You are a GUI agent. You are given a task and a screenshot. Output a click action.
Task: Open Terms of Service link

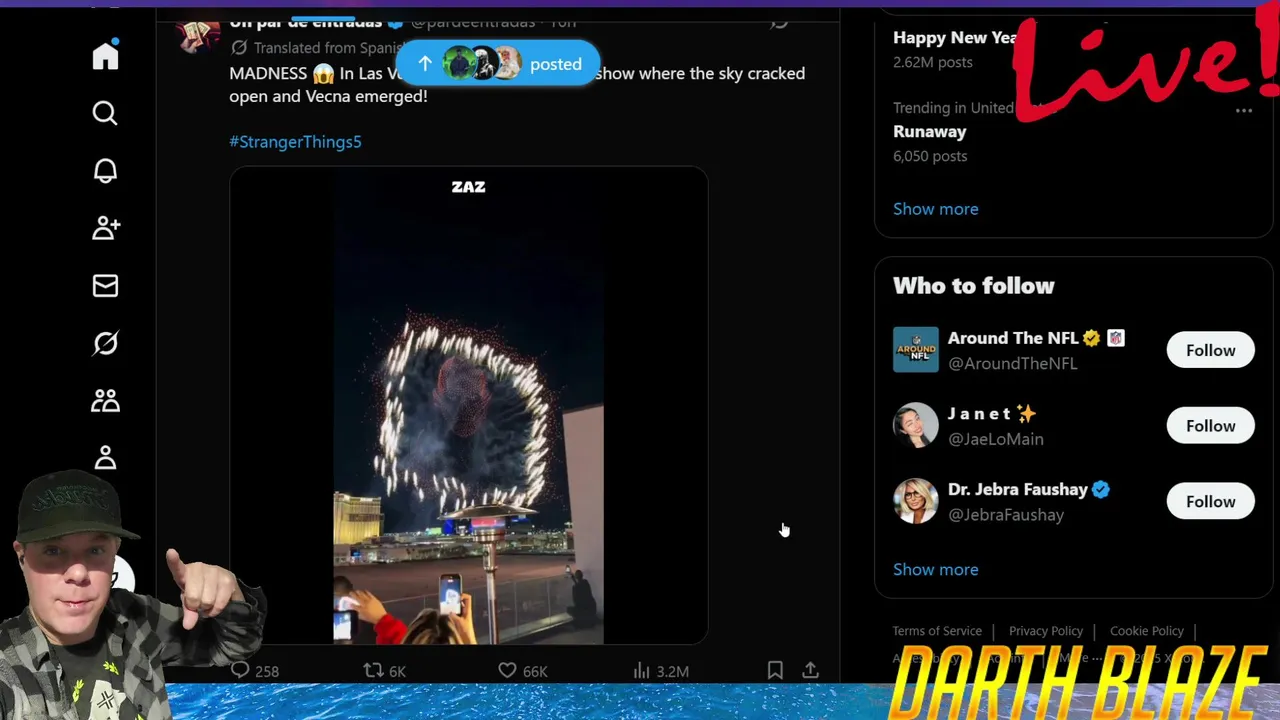[x=937, y=631]
